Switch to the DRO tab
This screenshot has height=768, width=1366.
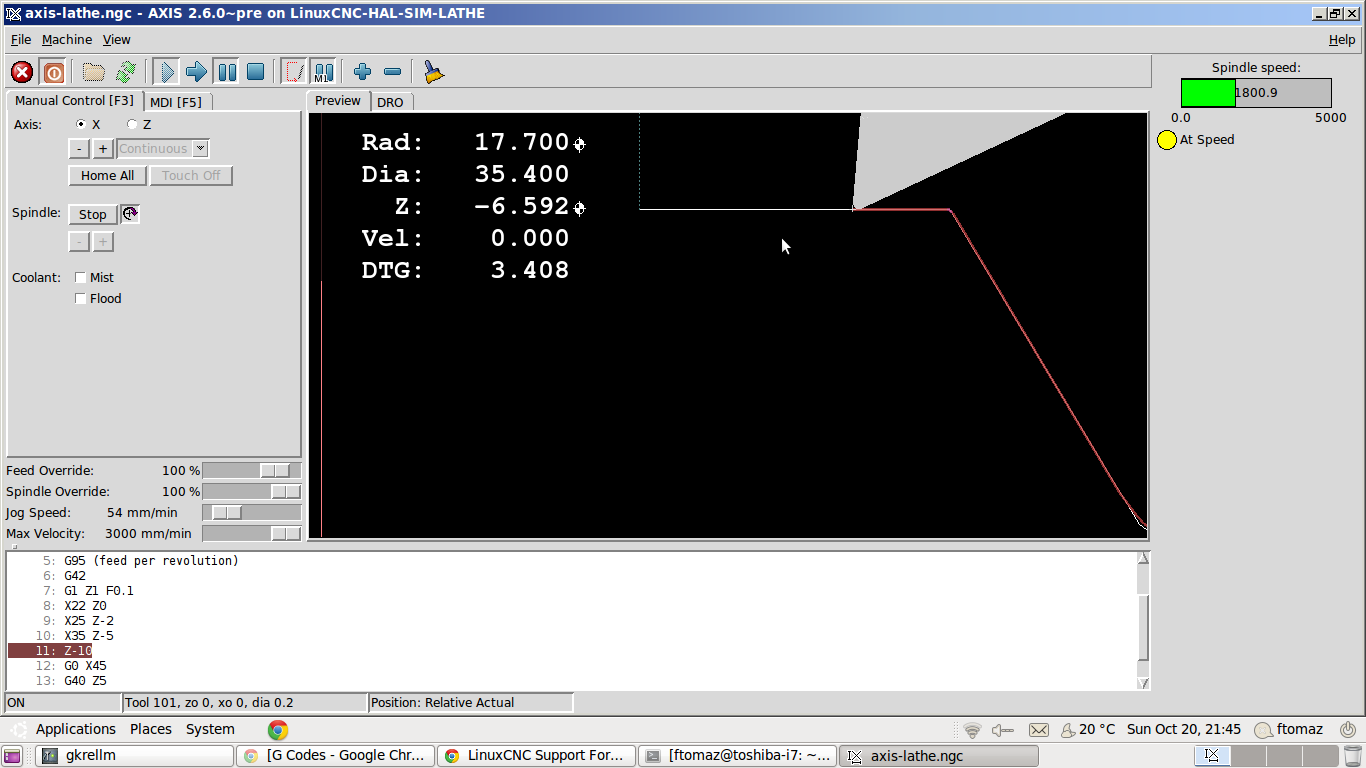[x=390, y=102]
